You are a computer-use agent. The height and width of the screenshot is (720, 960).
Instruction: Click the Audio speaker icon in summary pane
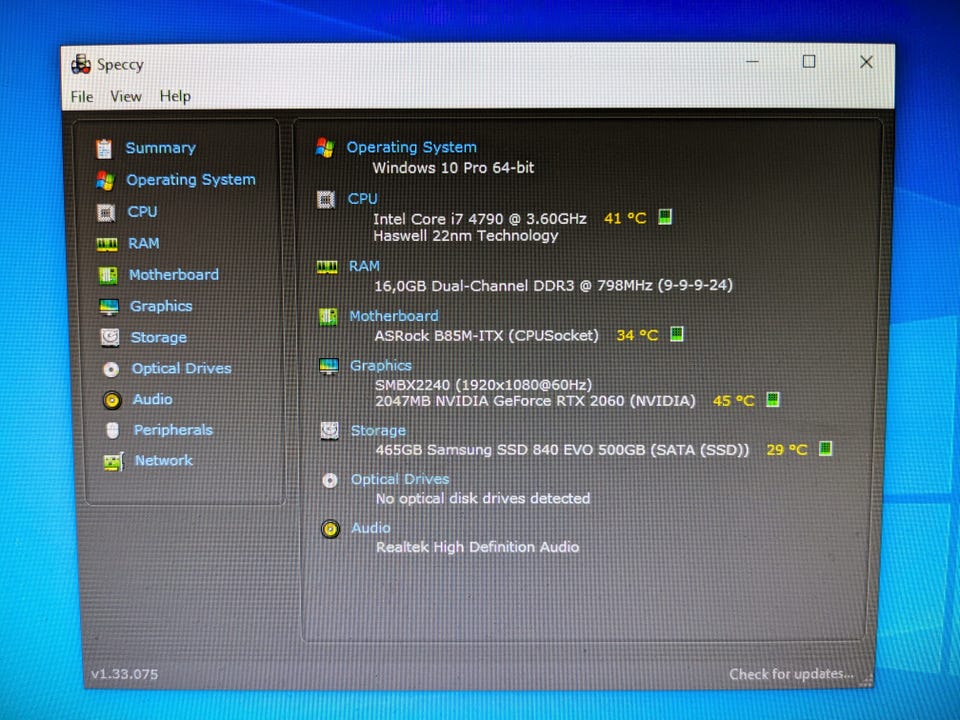click(331, 528)
